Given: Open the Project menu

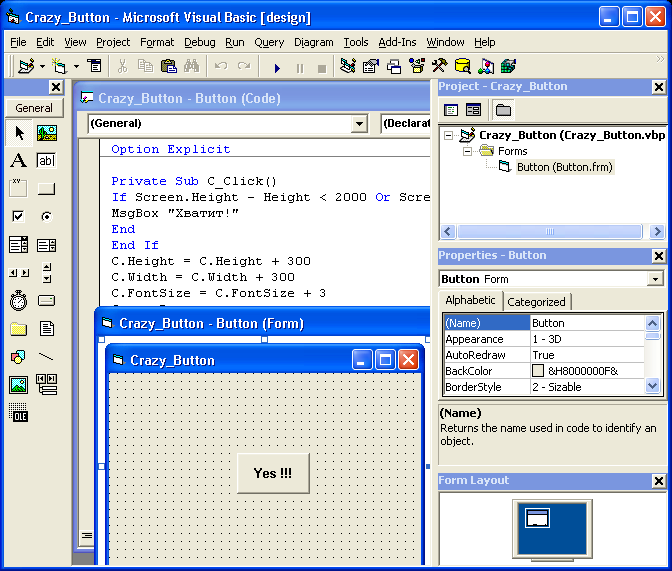Looking at the screenshot, I should [x=113, y=42].
